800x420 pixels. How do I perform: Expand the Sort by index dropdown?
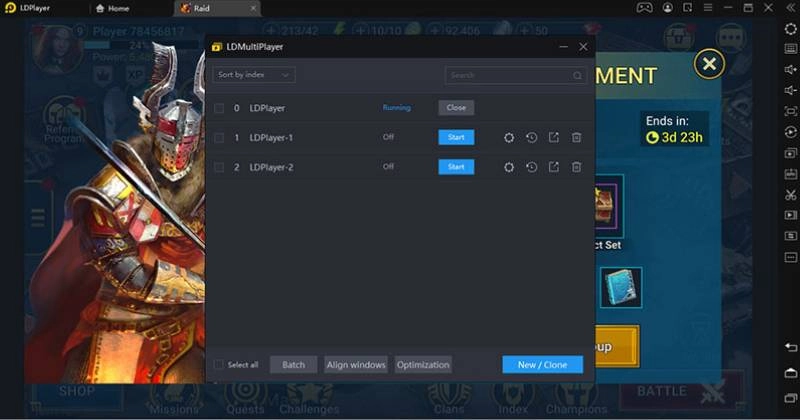[x=254, y=75]
